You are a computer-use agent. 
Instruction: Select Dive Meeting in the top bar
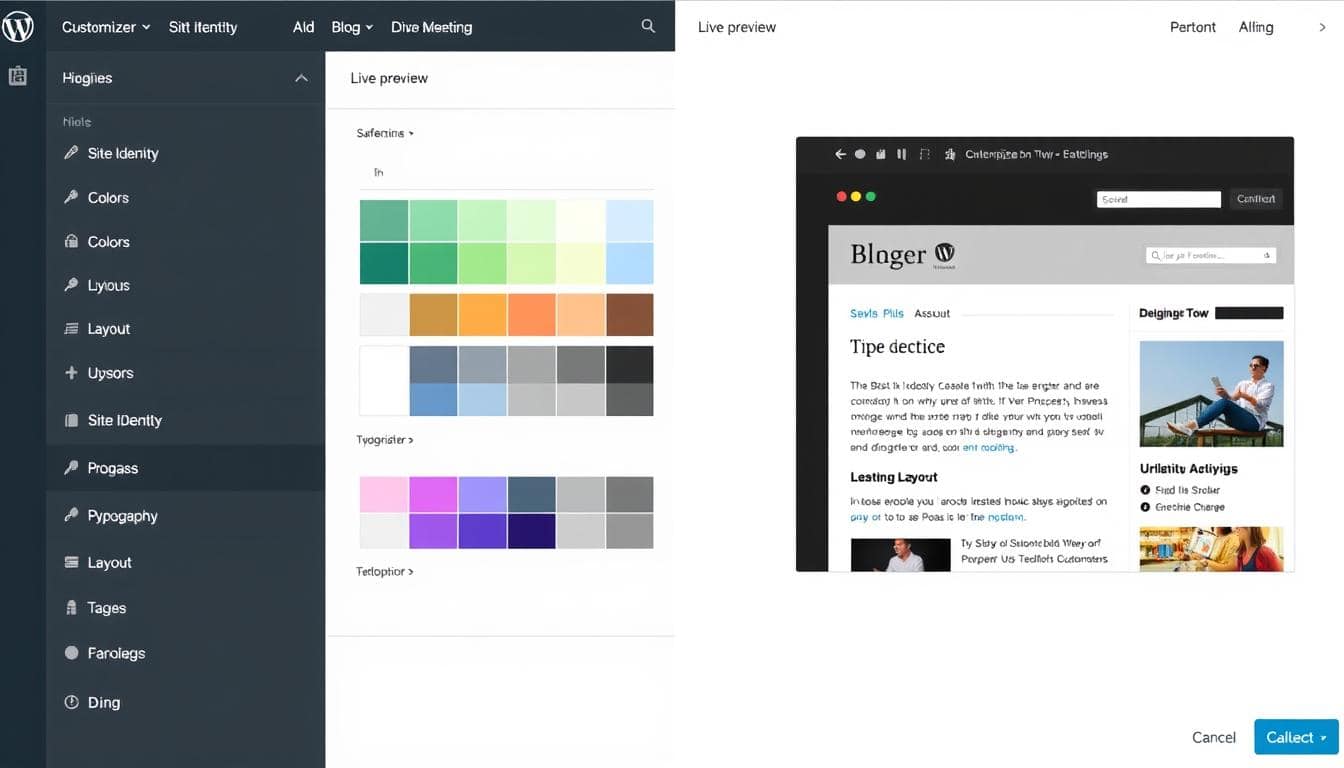[x=431, y=27]
